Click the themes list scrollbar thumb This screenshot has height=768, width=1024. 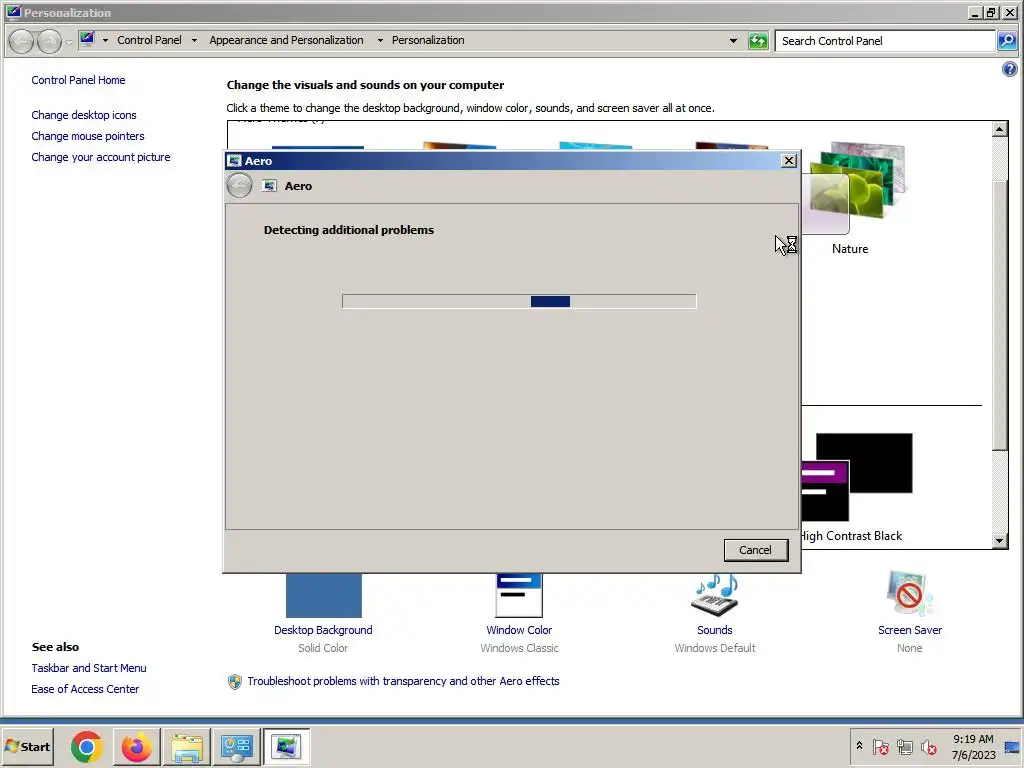1000,313
